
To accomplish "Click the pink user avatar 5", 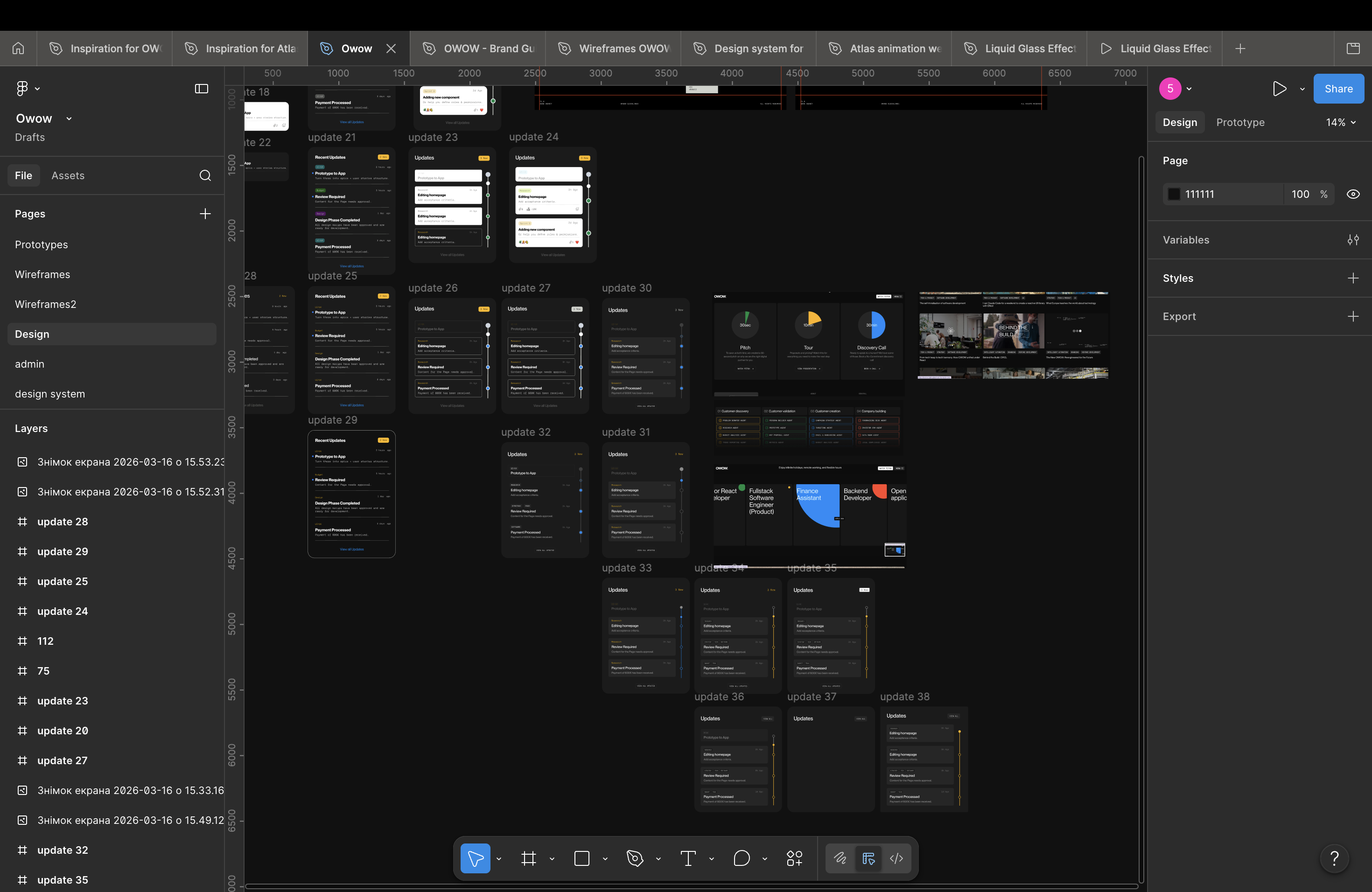I will [x=1169, y=89].
